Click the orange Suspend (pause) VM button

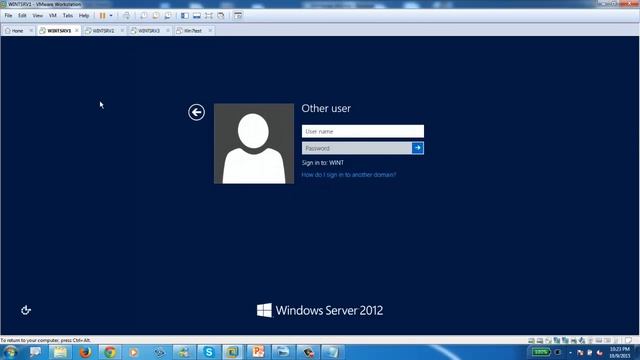click(x=102, y=16)
